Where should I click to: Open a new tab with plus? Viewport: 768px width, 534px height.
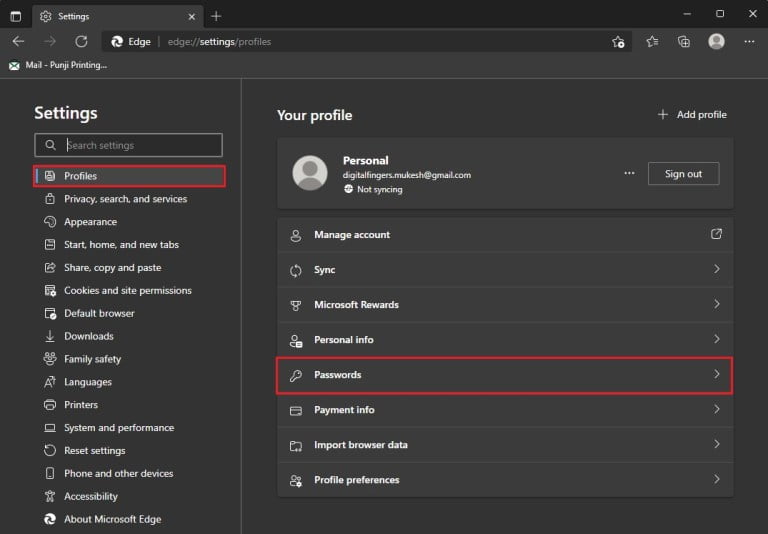(x=216, y=16)
